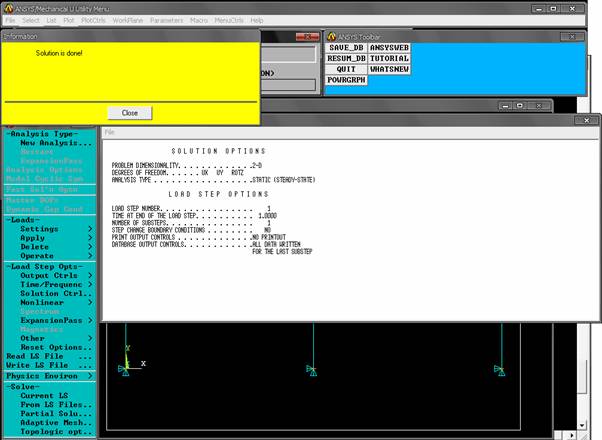Screen dimensions: 602x440
Task: Expand the Time/Frequenc submenu
Action: (56, 285)
